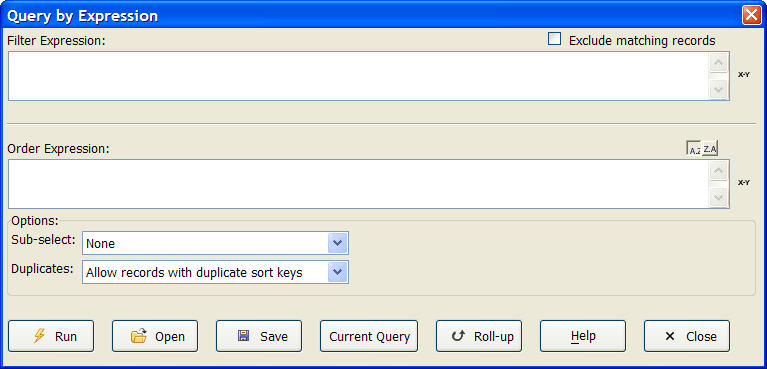Open Help for this dialog

pyautogui.click(x=583, y=336)
